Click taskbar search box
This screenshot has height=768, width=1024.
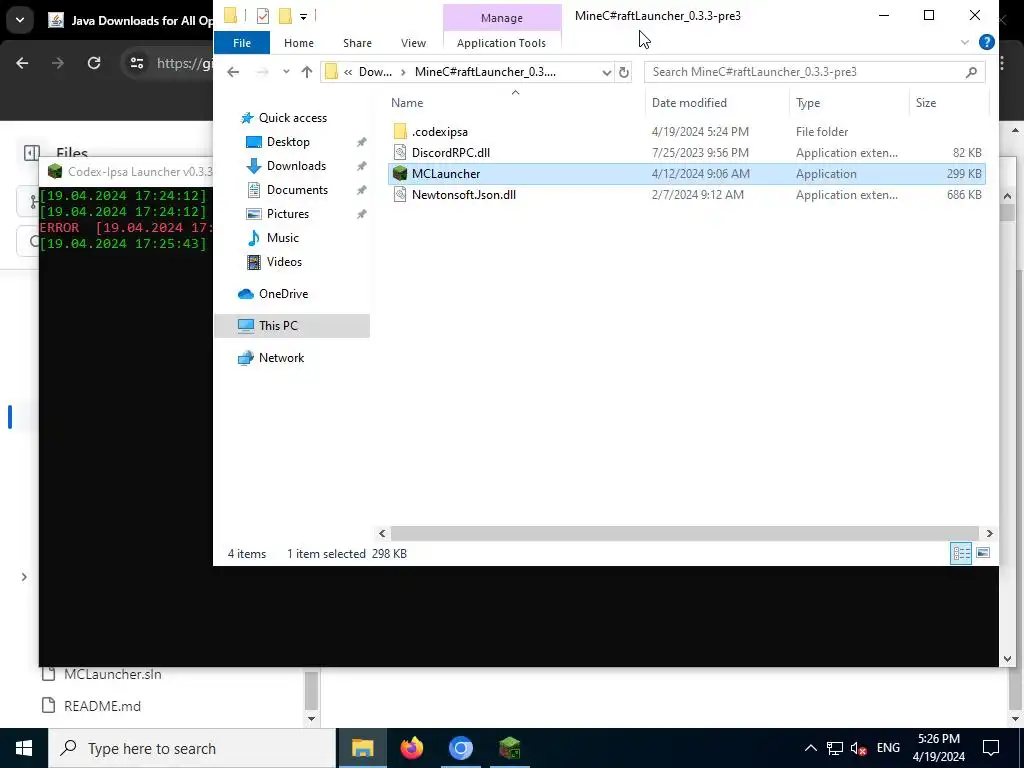pyautogui.click(x=192, y=748)
